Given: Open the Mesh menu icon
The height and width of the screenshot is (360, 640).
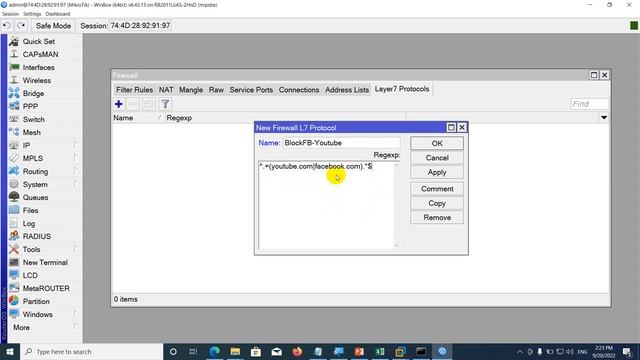Looking at the screenshot, I should tap(14, 132).
